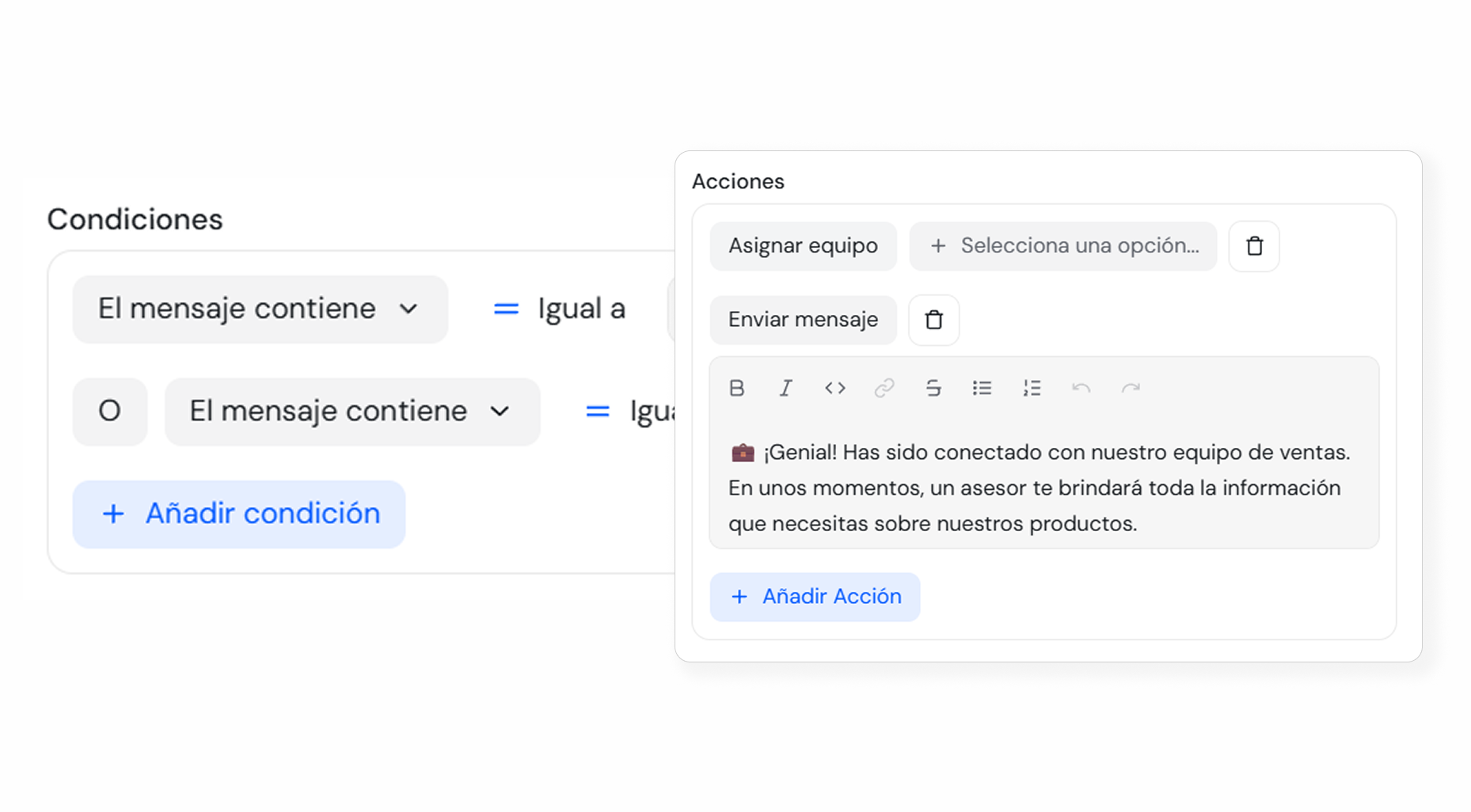Change the O logical operator
The height and width of the screenshot is (812, 1471).
click(110, 412)
